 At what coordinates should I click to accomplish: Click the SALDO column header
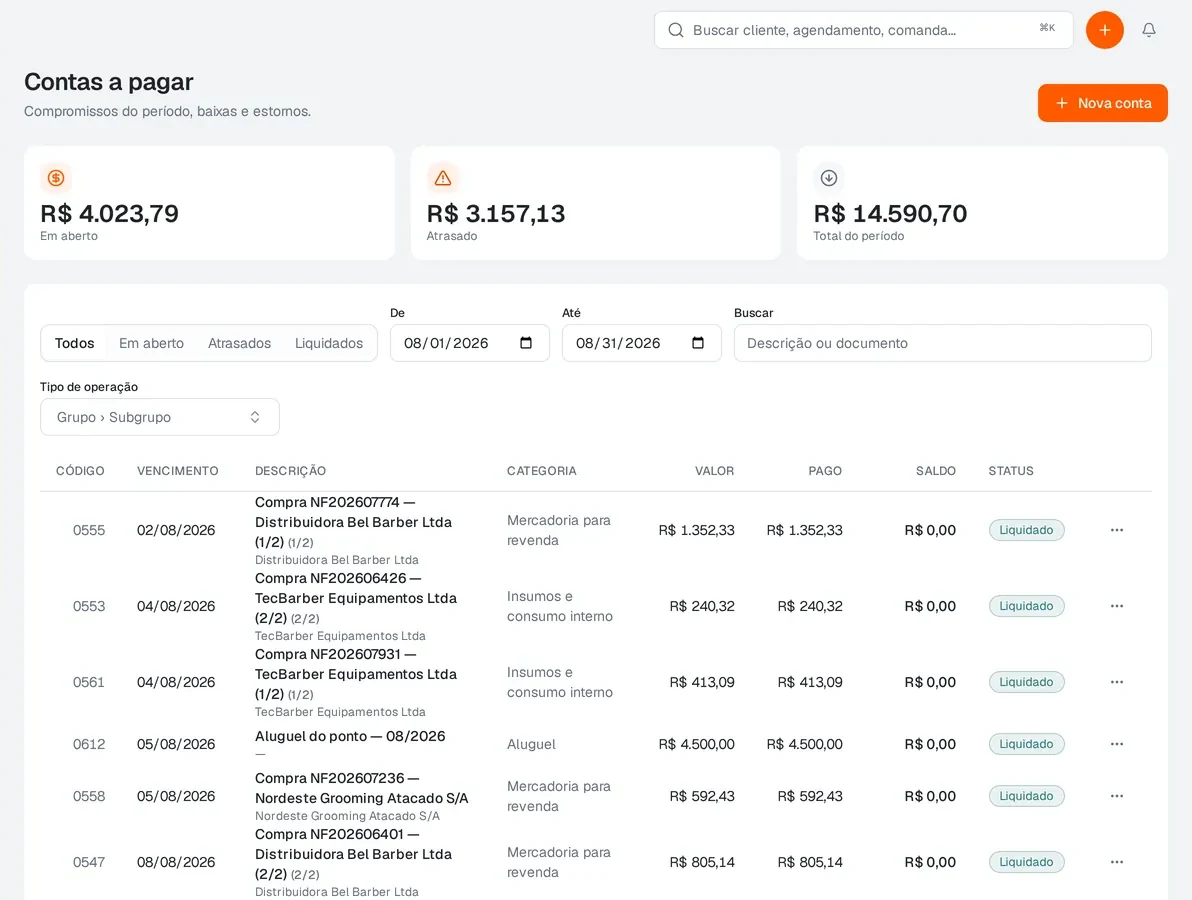click(x=936, y=471)
